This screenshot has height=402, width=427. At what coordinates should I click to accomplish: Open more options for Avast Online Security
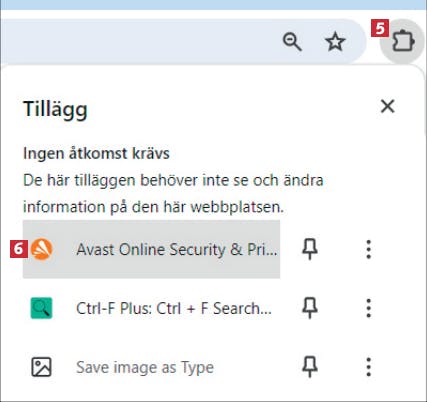click(x=368, y=249)
